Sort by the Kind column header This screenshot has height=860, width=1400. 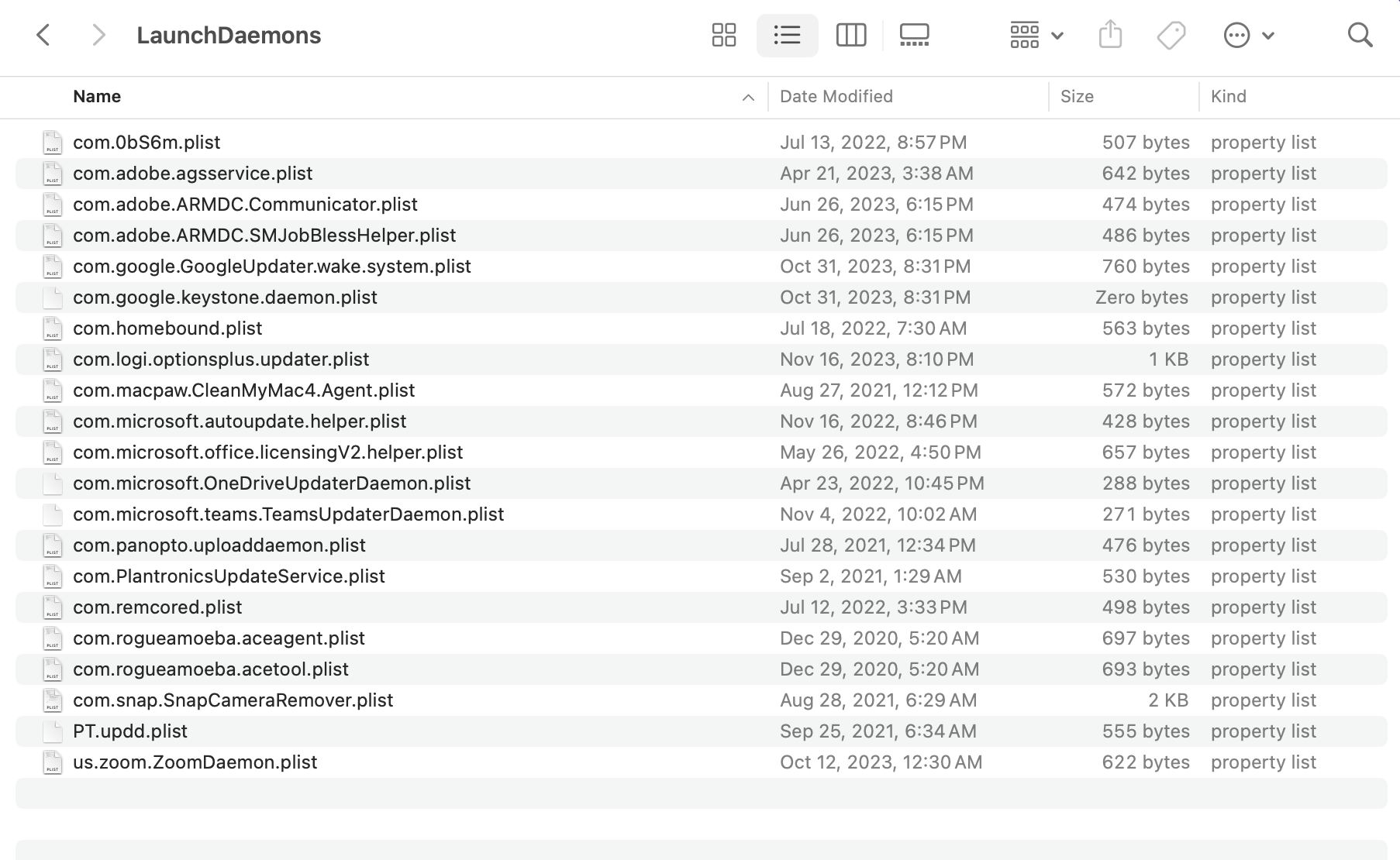tap(1229, 97)
